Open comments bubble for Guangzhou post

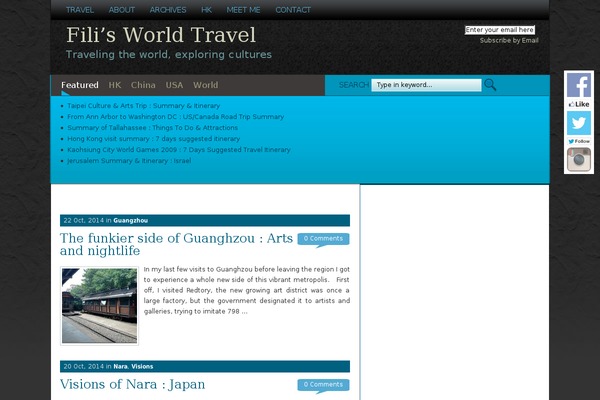click(x=323, y=239)
